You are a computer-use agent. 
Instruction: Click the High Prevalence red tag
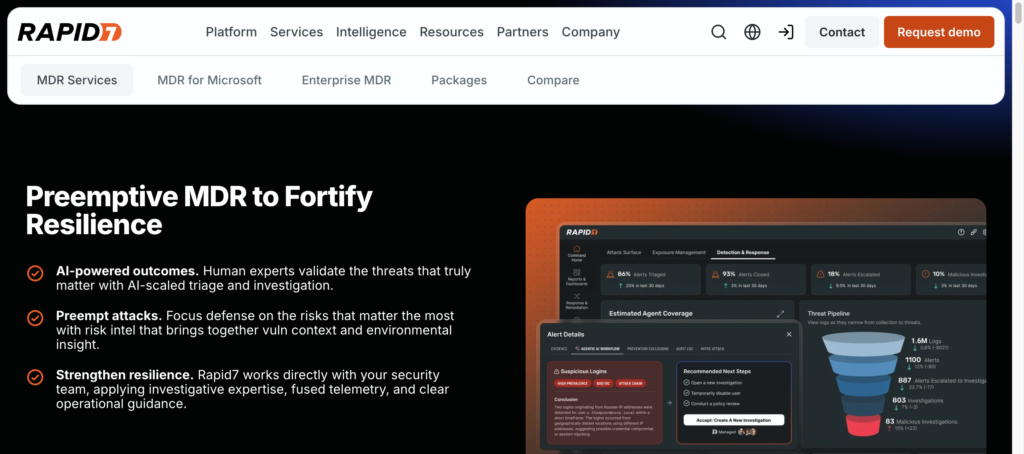(571, 383)
